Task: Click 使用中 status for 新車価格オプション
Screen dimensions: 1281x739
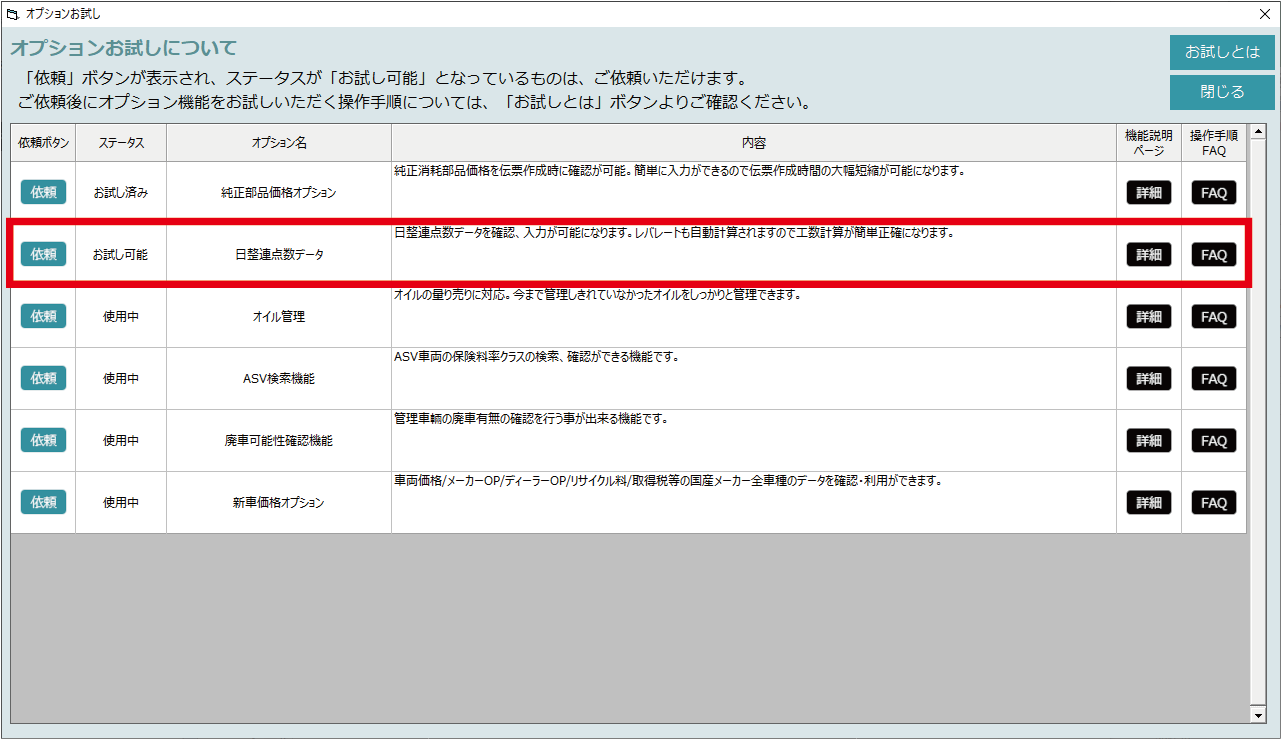Action: (121, 503)
